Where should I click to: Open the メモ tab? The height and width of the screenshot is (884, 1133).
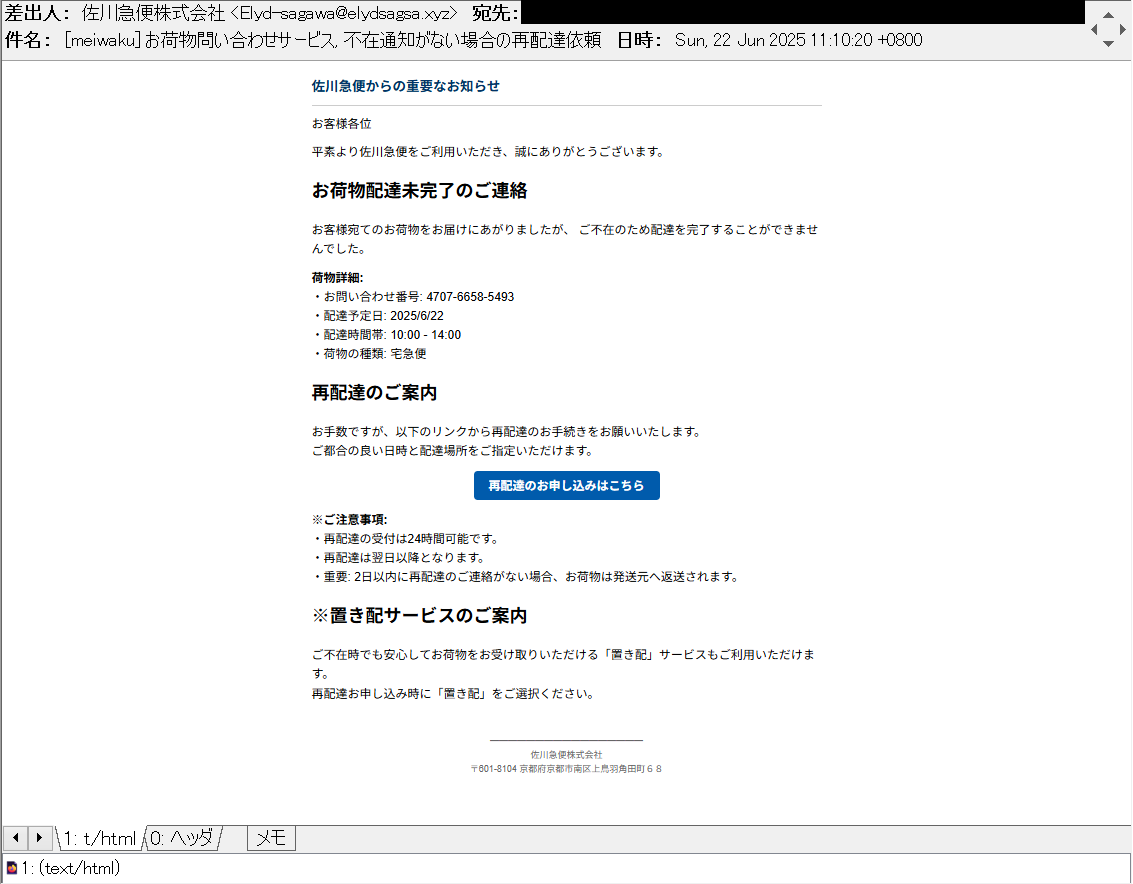coord(271,838)
